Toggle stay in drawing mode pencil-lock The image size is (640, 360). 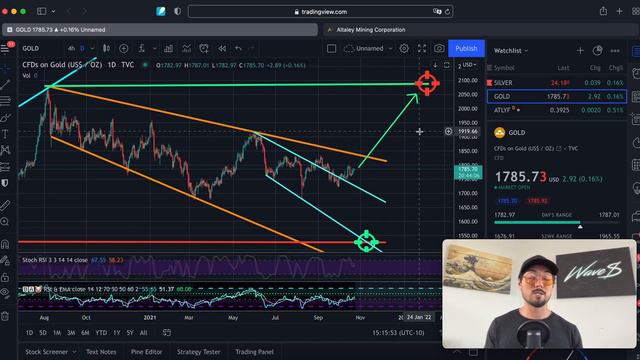(5, 260)
